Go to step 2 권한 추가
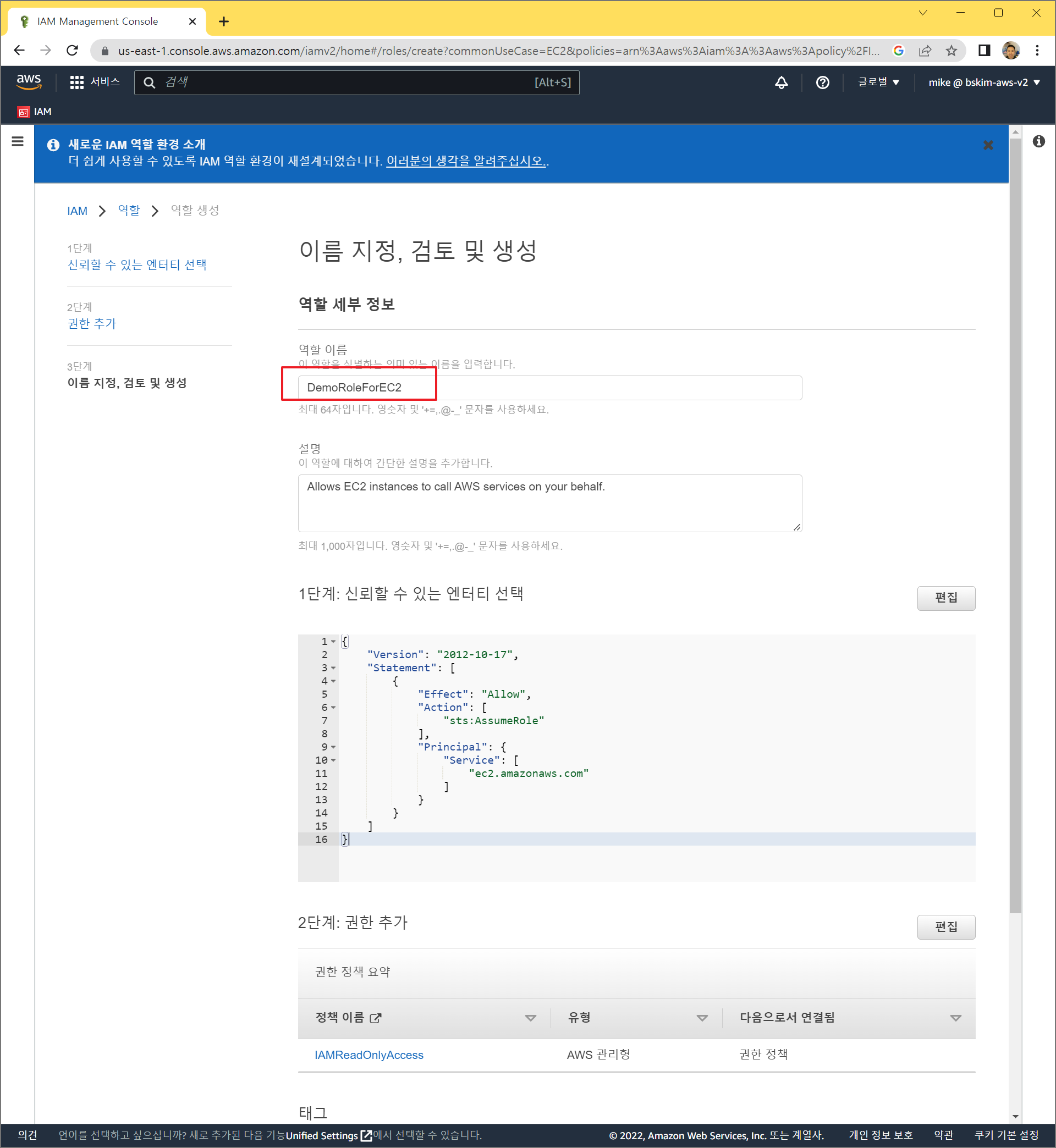 click(x=91, y=323)
